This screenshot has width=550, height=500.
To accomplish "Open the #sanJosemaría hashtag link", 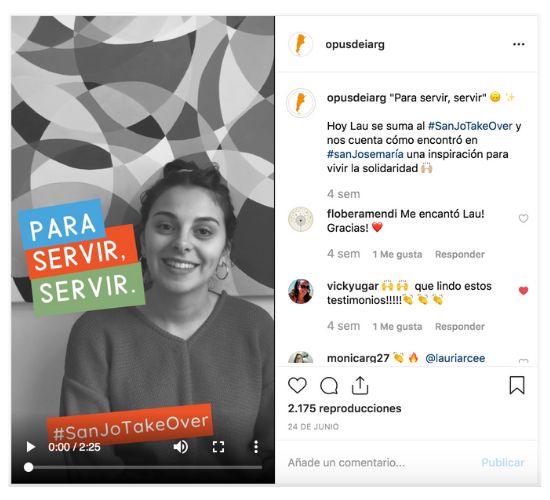I will (x=365, y=154).
